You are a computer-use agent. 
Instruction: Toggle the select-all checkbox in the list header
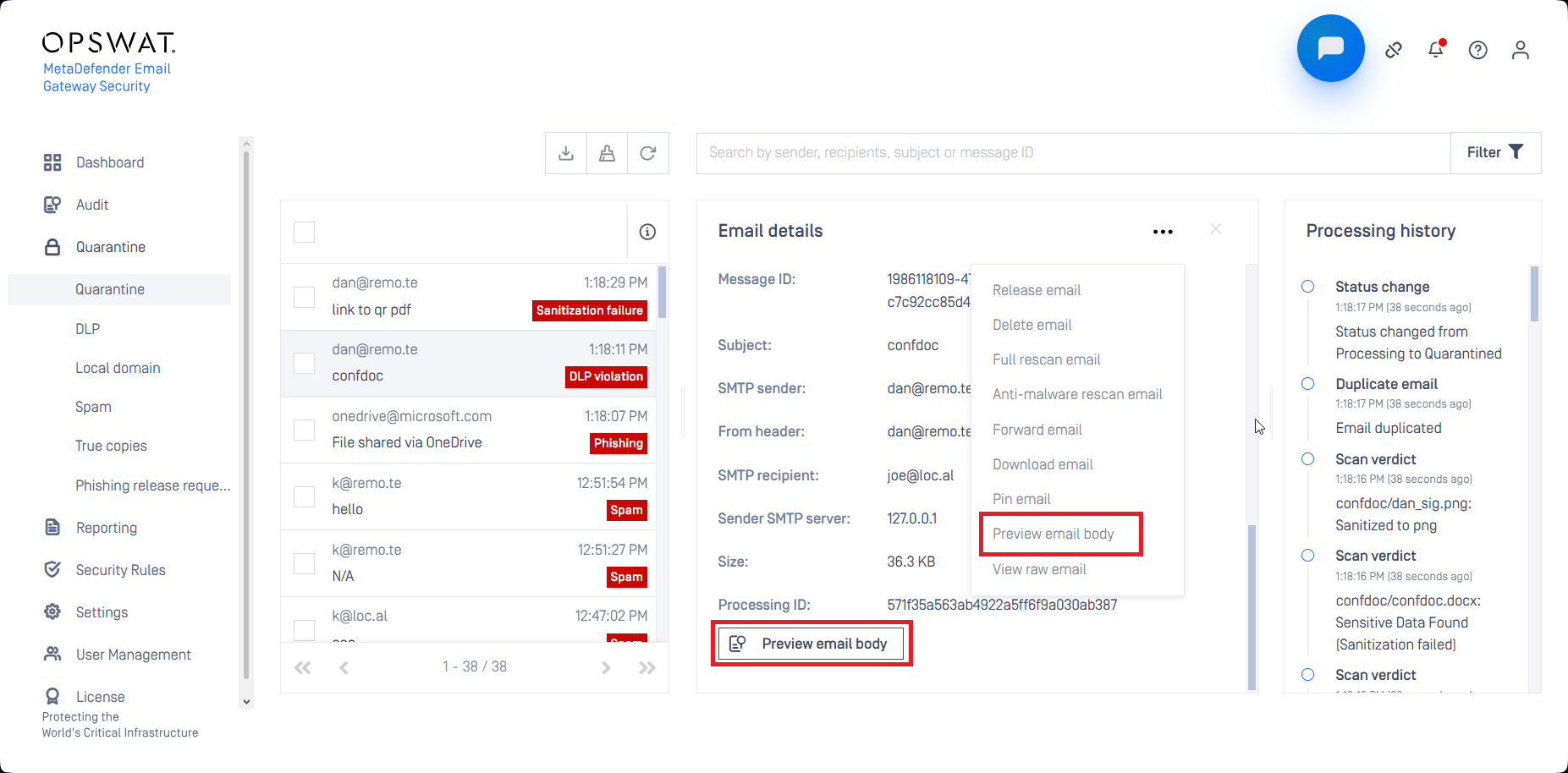point(304,232)
